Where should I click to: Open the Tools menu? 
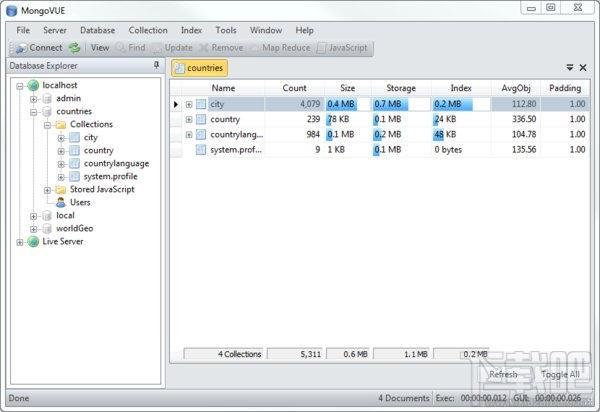coord(226,30)
